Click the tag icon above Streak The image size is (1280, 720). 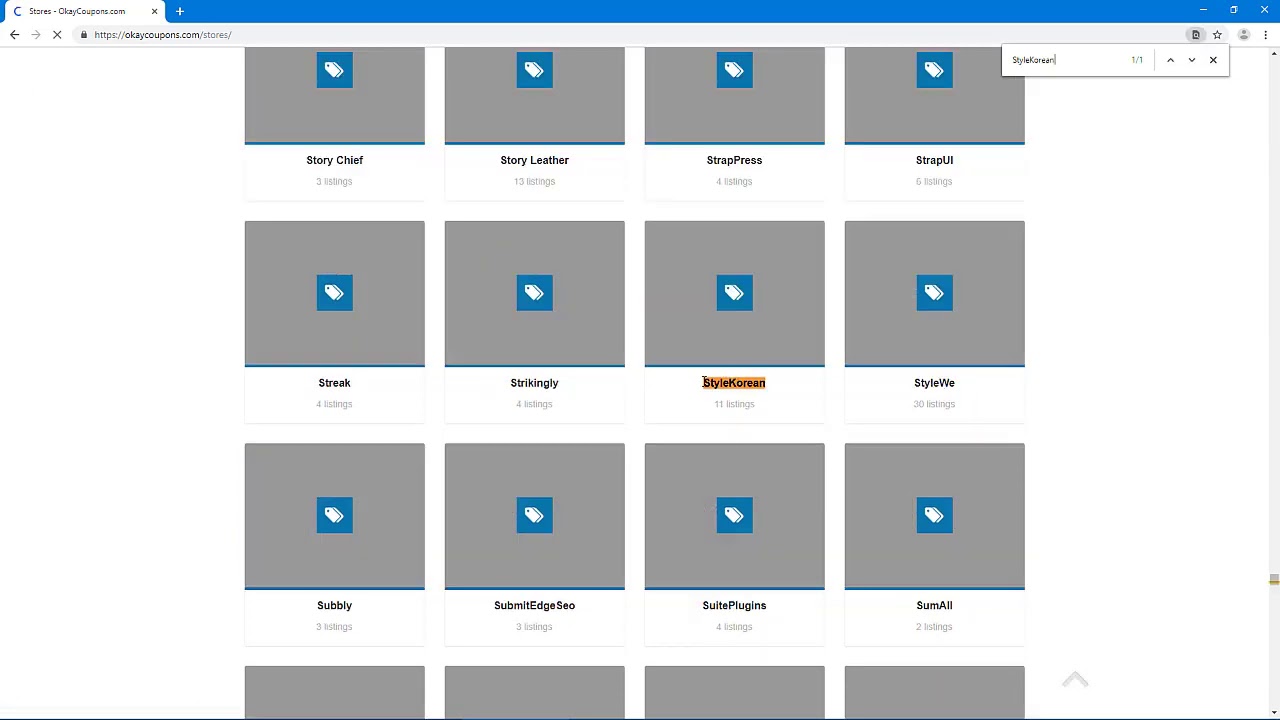(334, 293)
